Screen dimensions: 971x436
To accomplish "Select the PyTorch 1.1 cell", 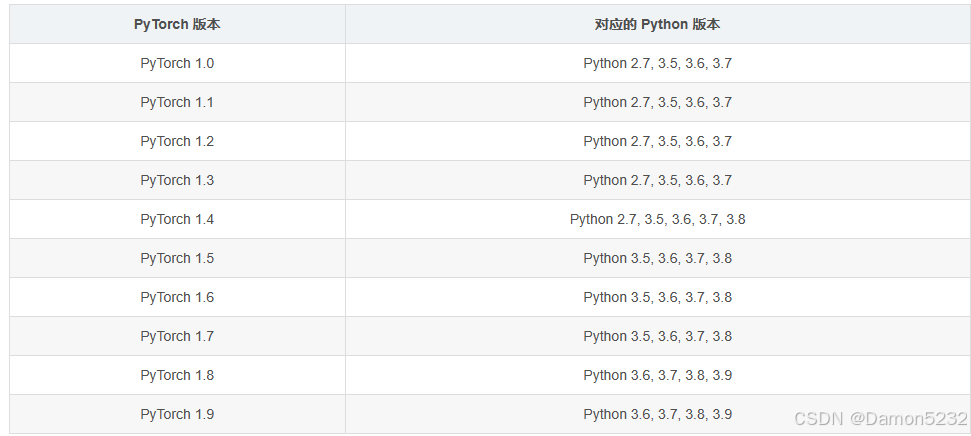I will pos(177,102).
